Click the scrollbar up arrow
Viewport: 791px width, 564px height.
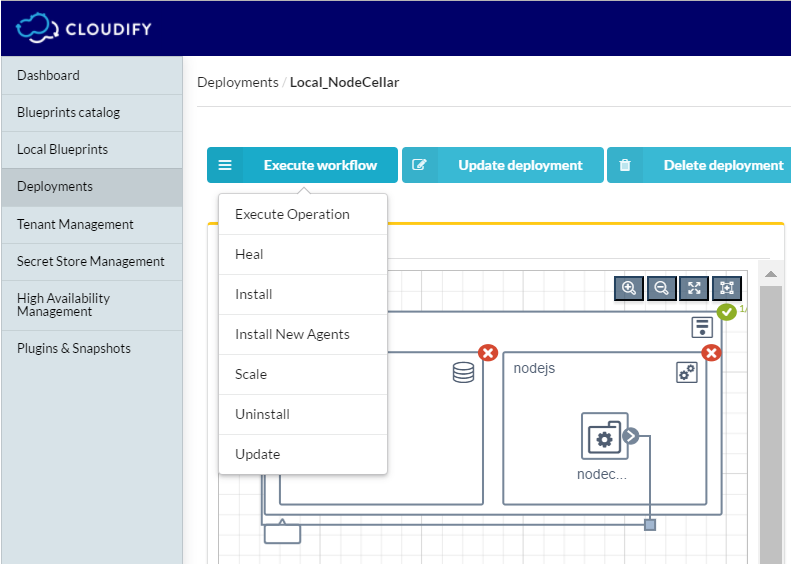[x=770, y=274]
